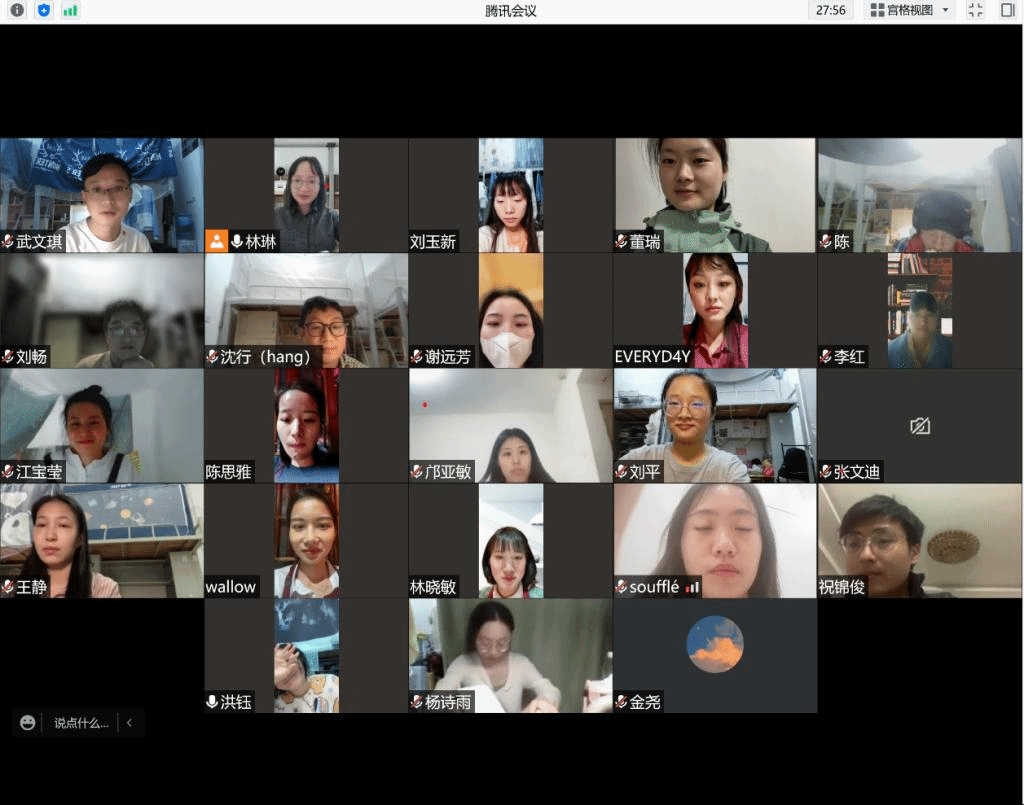Open the 宫格视图 layout dropdown
Image resolution: width=1024 pixels, height=805 pixels.
901,10
